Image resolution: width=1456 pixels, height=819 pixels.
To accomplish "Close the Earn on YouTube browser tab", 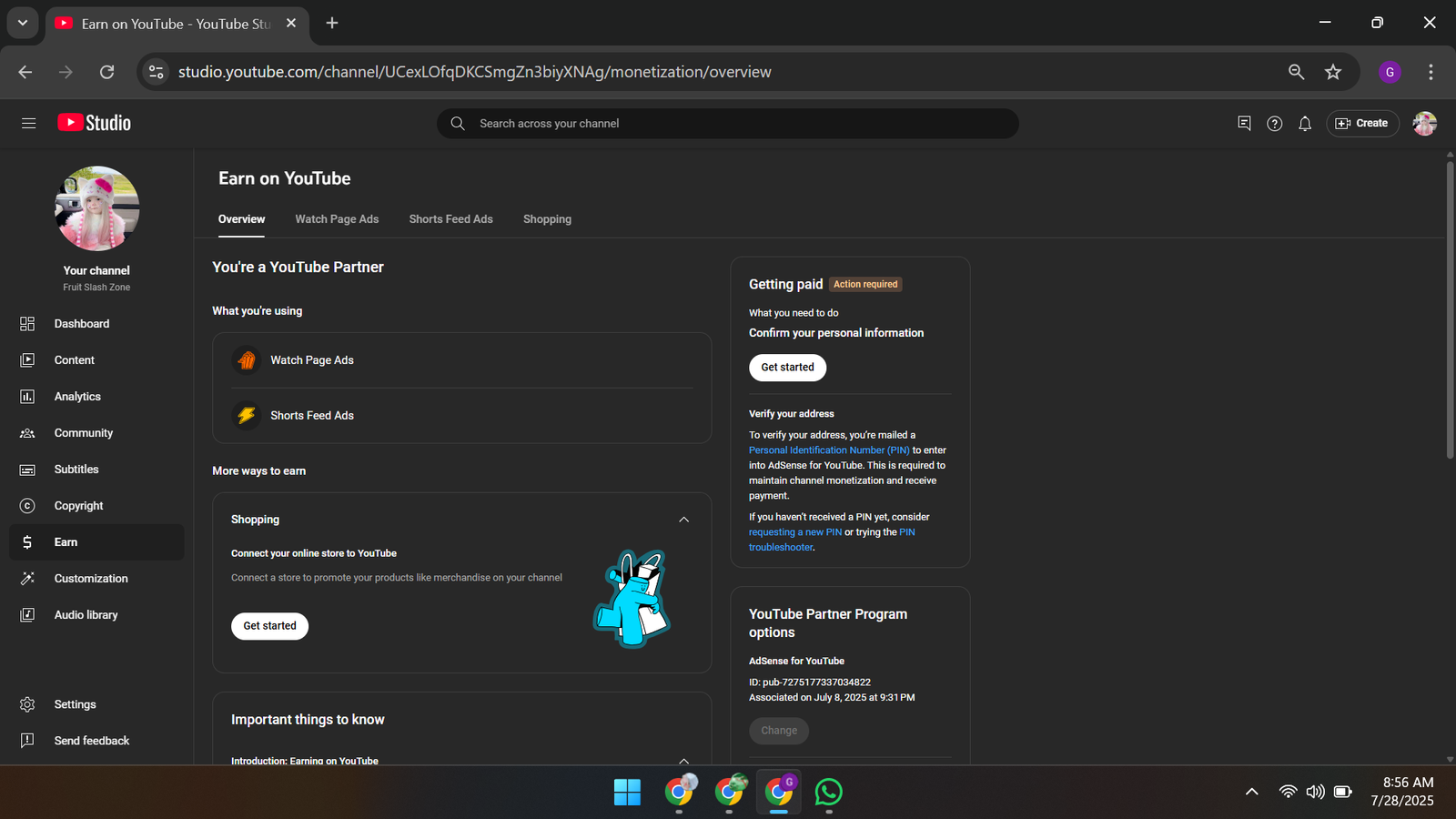I will click(x=291, y=23).
